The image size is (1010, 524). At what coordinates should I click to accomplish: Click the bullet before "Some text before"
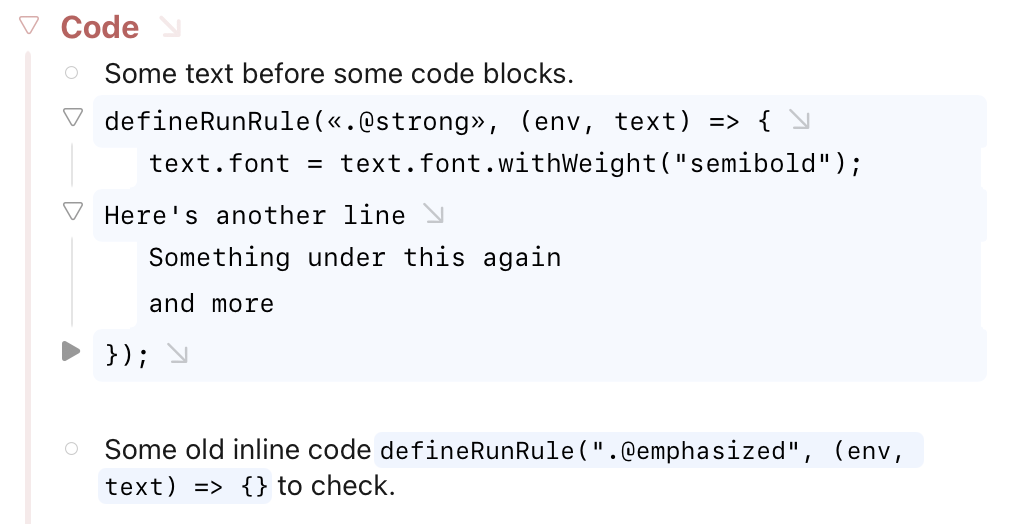tap(71, 72)
